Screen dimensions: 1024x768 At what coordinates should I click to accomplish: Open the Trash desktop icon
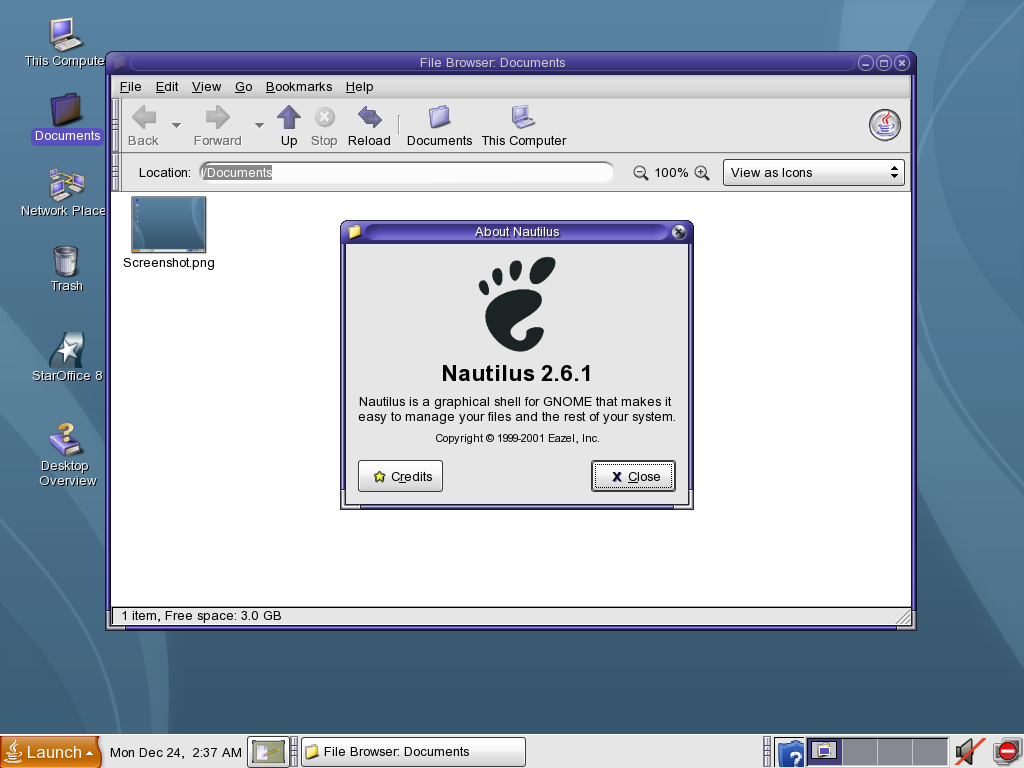pyautogui.click(x=66, y=269)
